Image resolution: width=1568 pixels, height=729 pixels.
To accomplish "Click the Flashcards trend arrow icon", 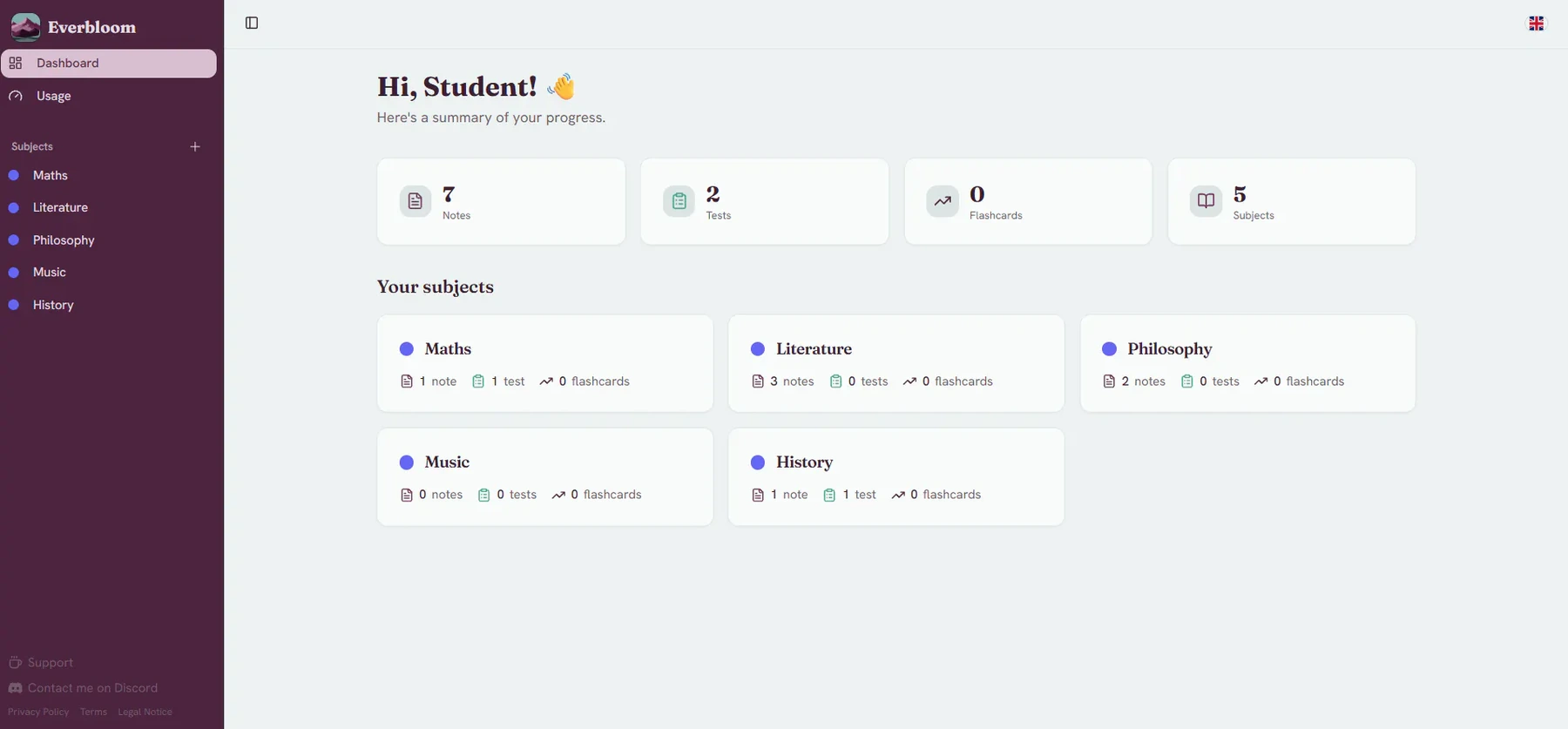I will [x=943, y=201].
